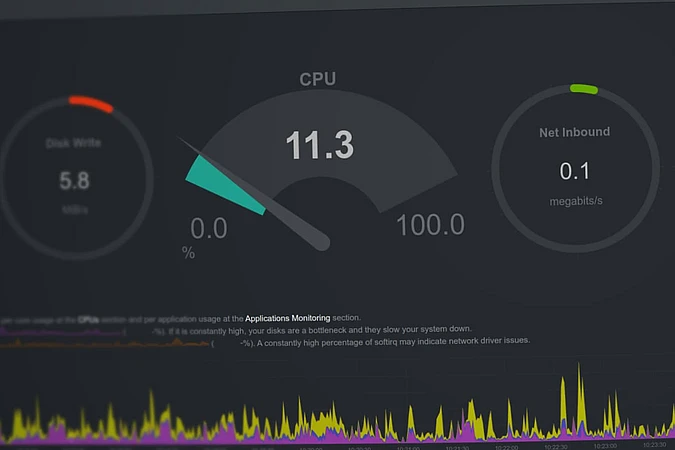675x450 pixels.
Task: Click the Net Inbound gauge label
Action: tap(574, 131)
